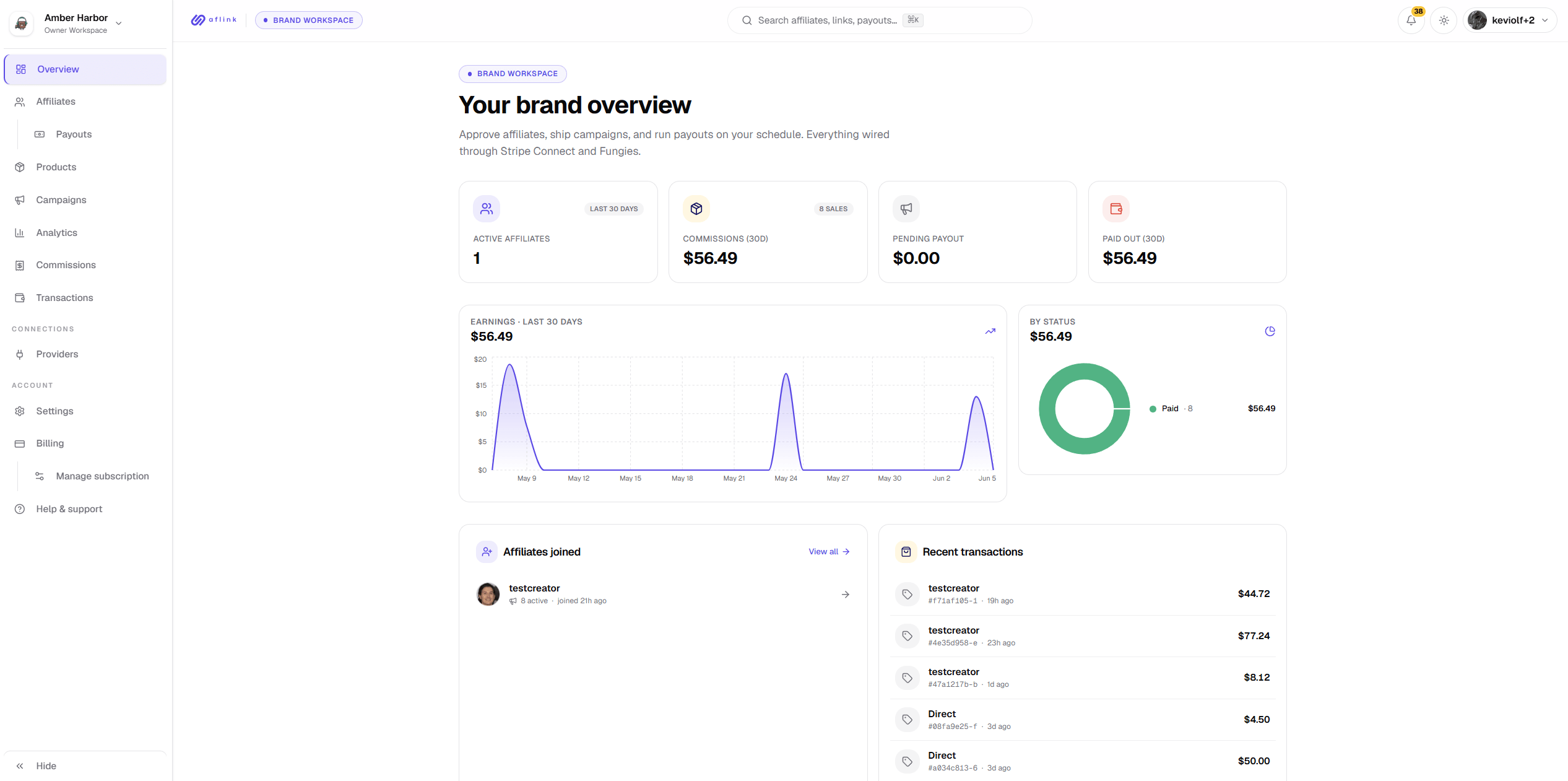The image size is (1568, 781).
Task: Click the earnings trend arrow icon
Action: pyautogui.click(x=990, y=331)
